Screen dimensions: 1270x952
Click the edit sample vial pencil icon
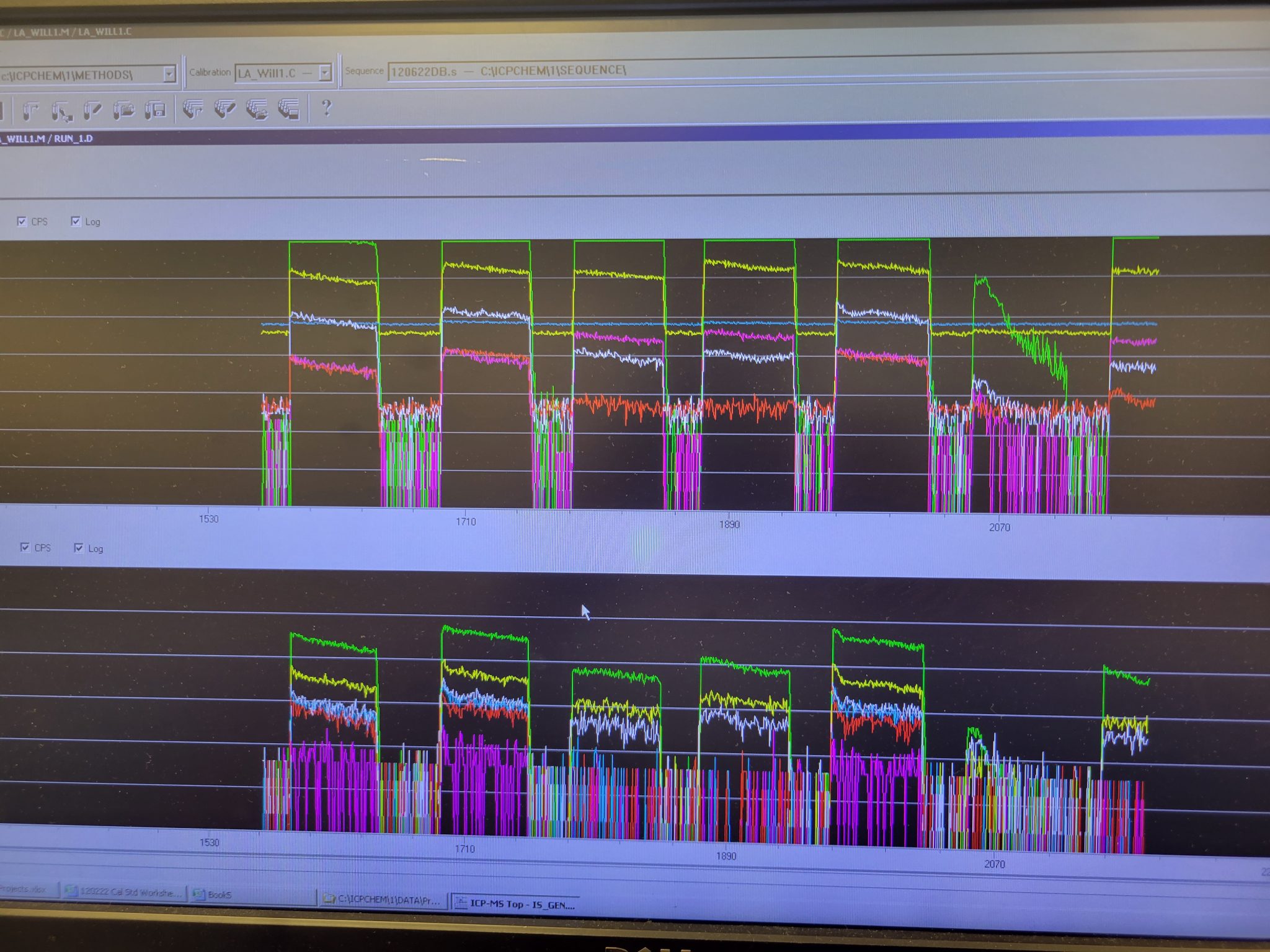pos(92,110)
